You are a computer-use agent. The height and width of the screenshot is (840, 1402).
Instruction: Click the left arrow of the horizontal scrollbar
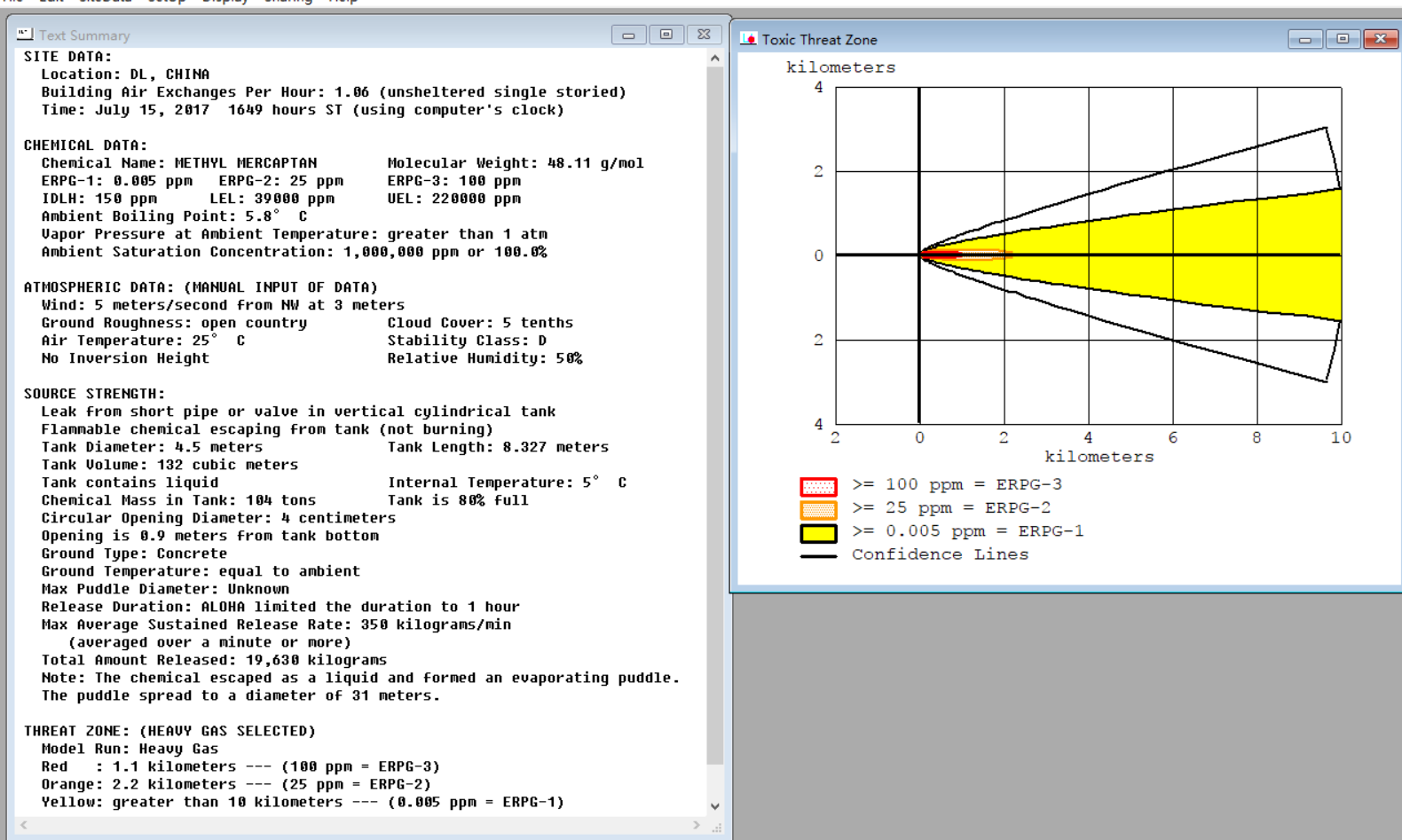(24, 825)
